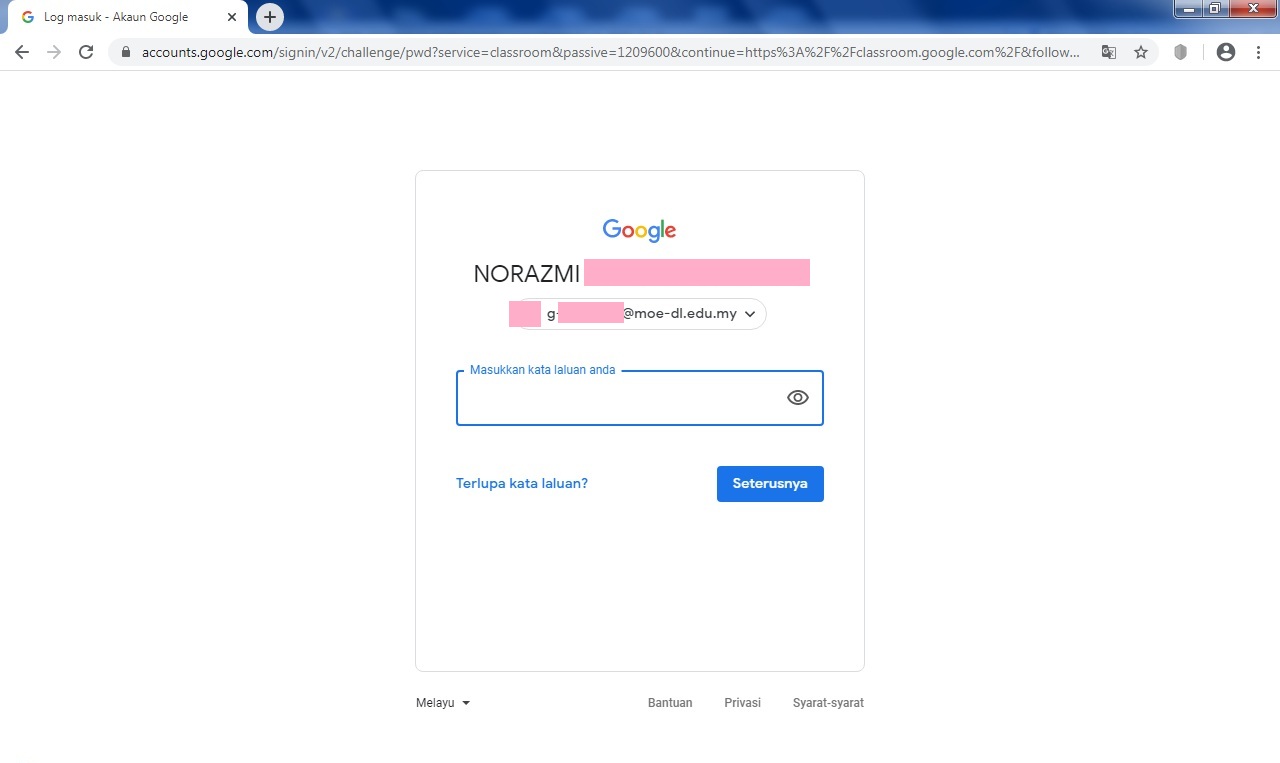
Task: Reload the Google sign-in page
Action: click(86, 52)
